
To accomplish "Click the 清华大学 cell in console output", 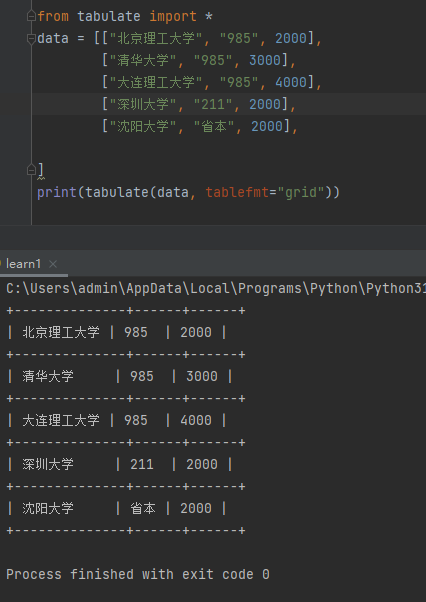I will [48, 377].
